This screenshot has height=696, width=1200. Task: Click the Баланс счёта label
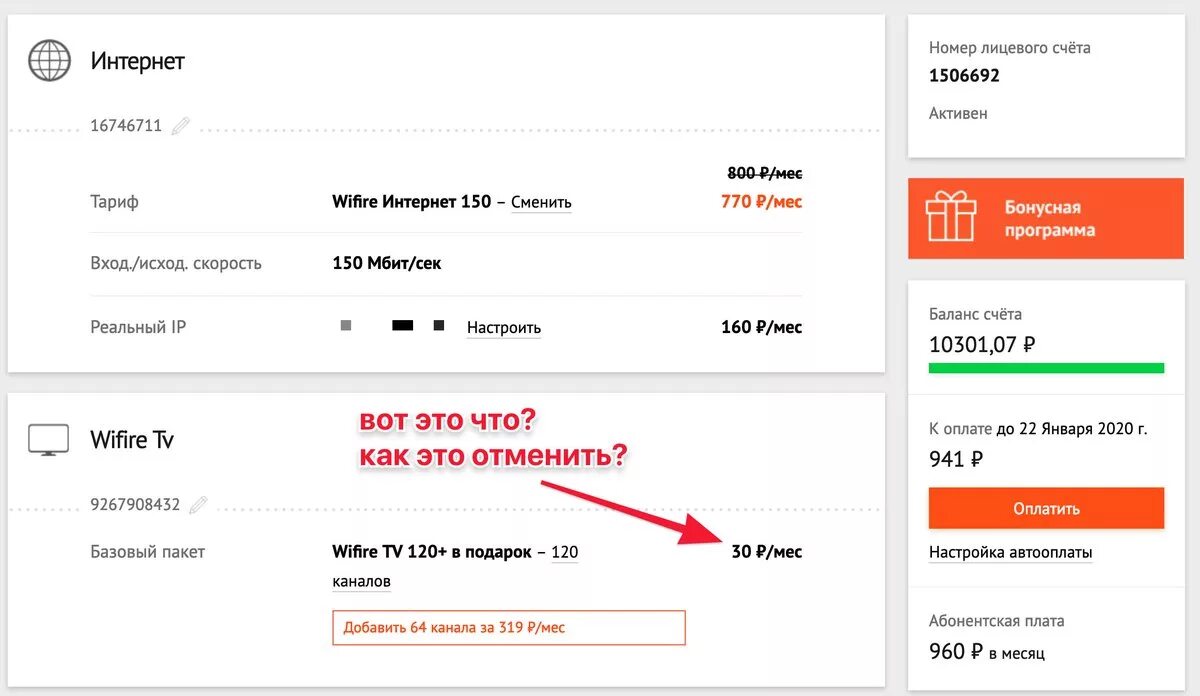click(976, 314)
